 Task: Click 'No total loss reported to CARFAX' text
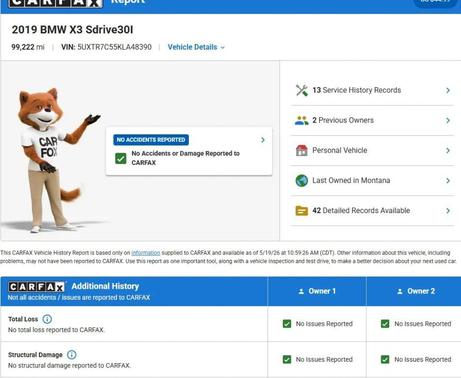[x=56, y=330]
